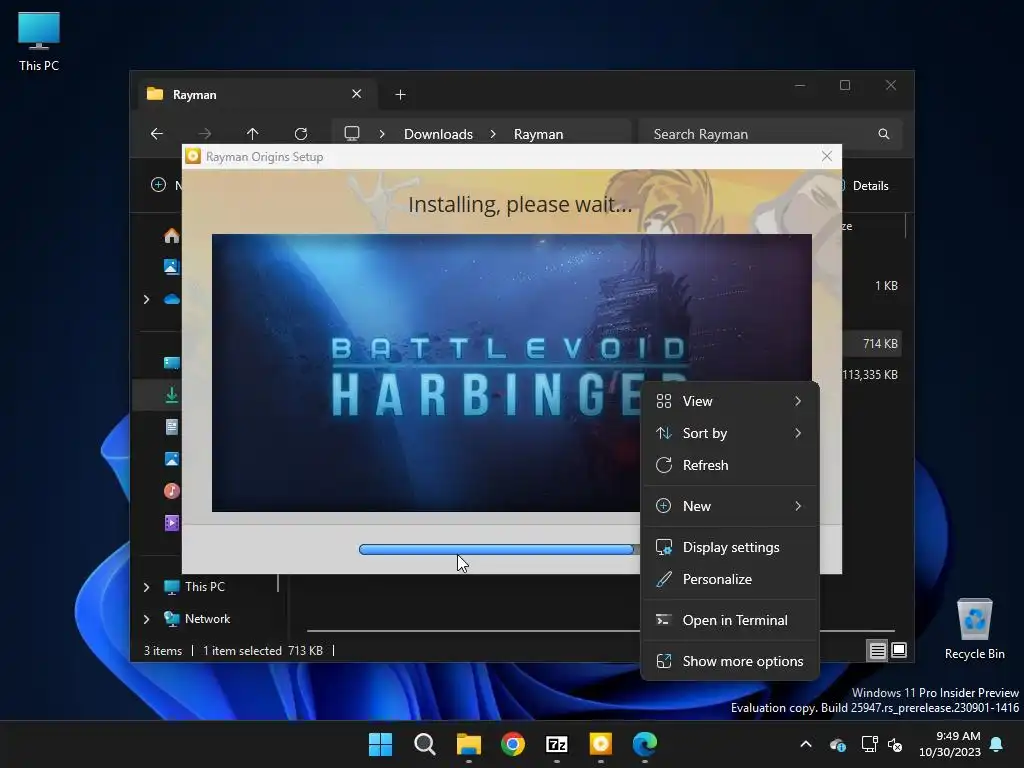Screen dimensions: 1024x768
Task: Click the Search Rayman field
Action: (771, 134)
